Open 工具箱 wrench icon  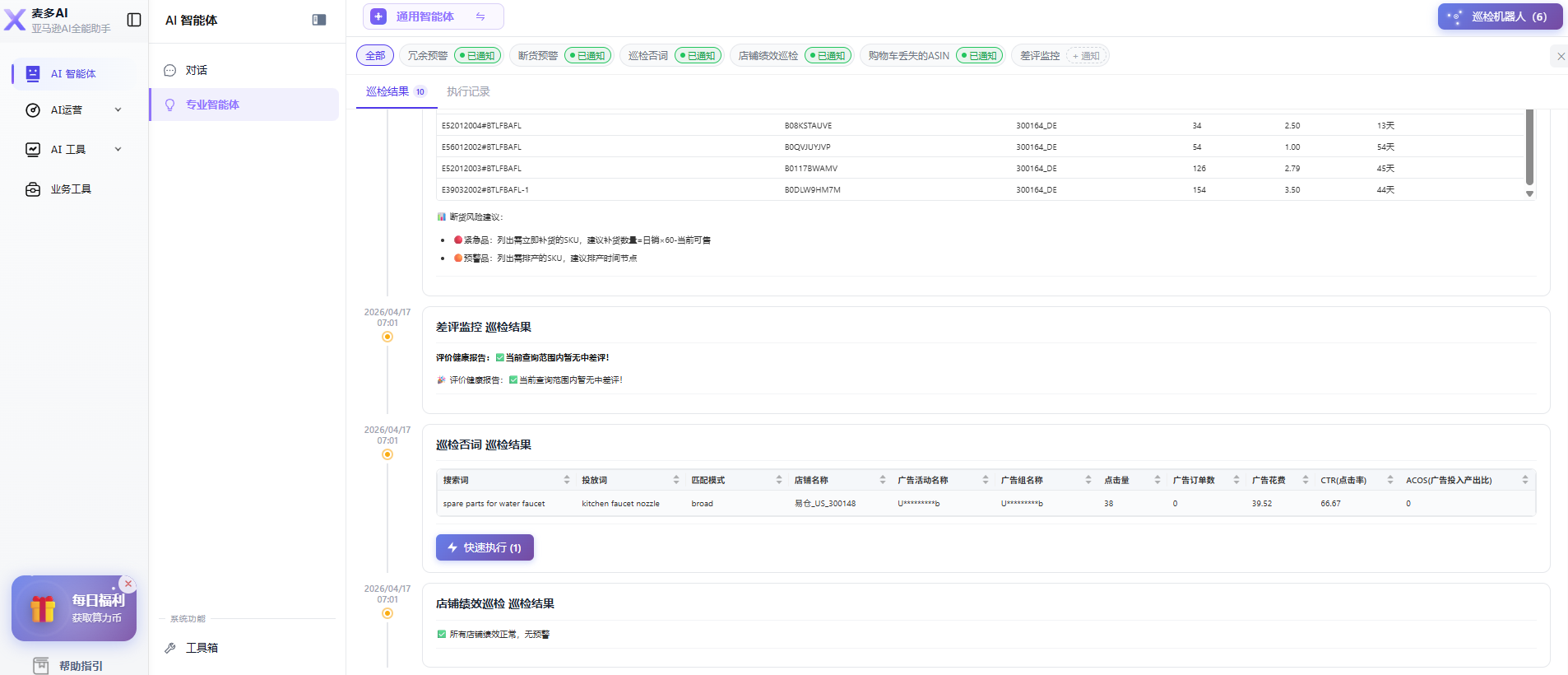tap(170, 648)
